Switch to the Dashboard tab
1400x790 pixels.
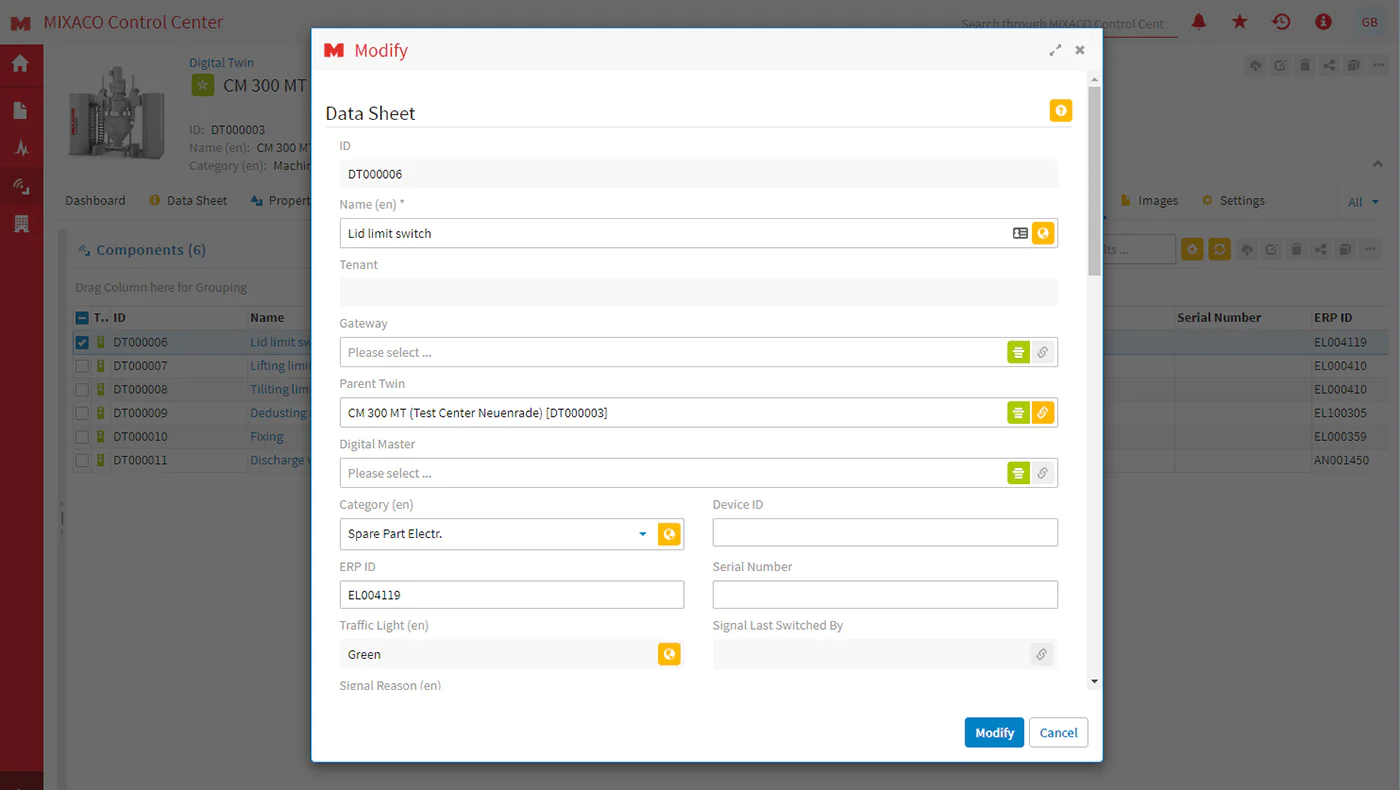(x=96, y=201)
